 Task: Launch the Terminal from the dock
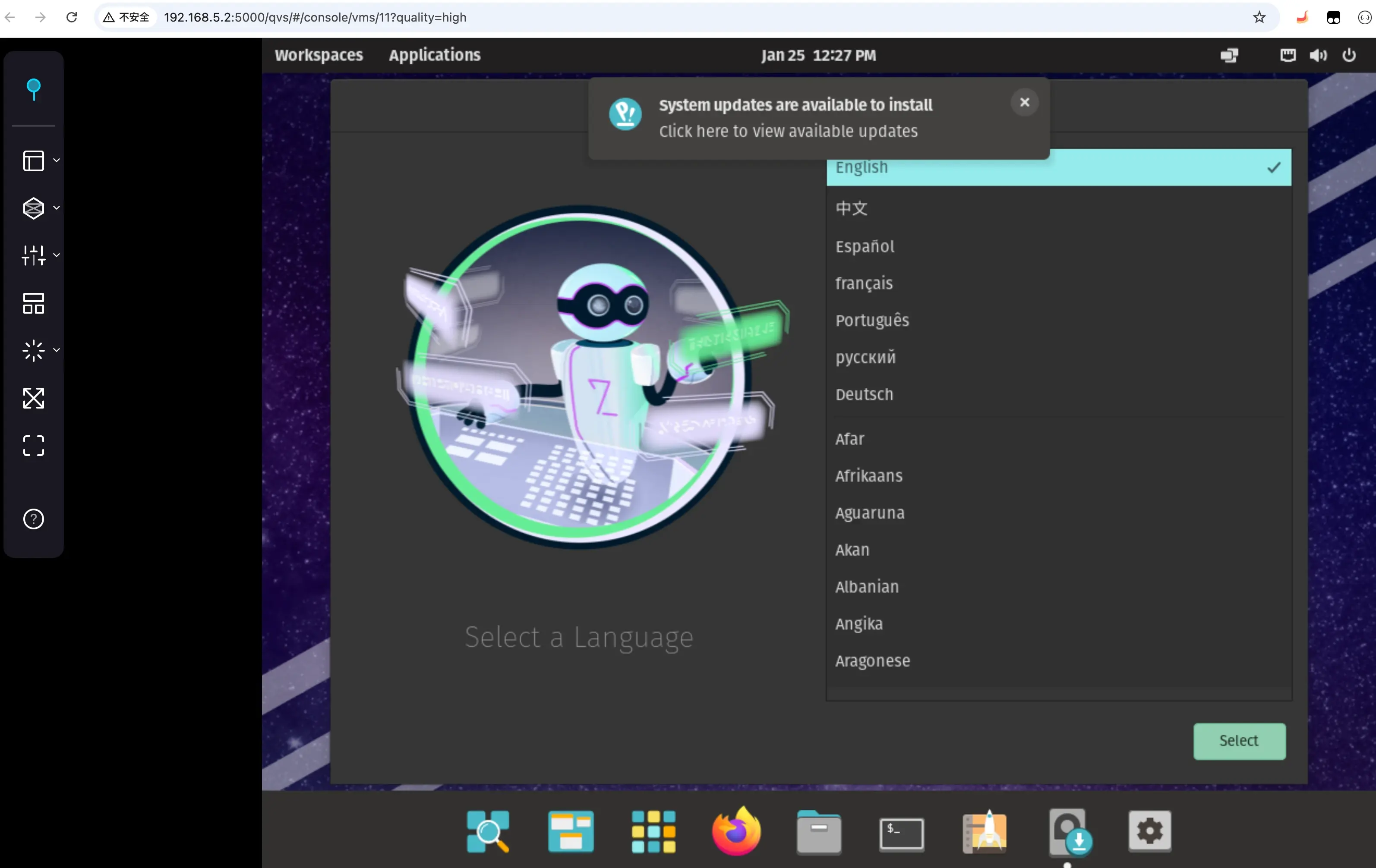tap(901, 834)
